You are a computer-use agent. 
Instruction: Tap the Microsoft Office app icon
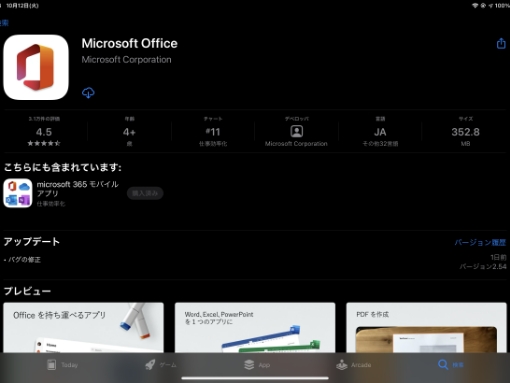pyautogui.click(x=36, y=67)
